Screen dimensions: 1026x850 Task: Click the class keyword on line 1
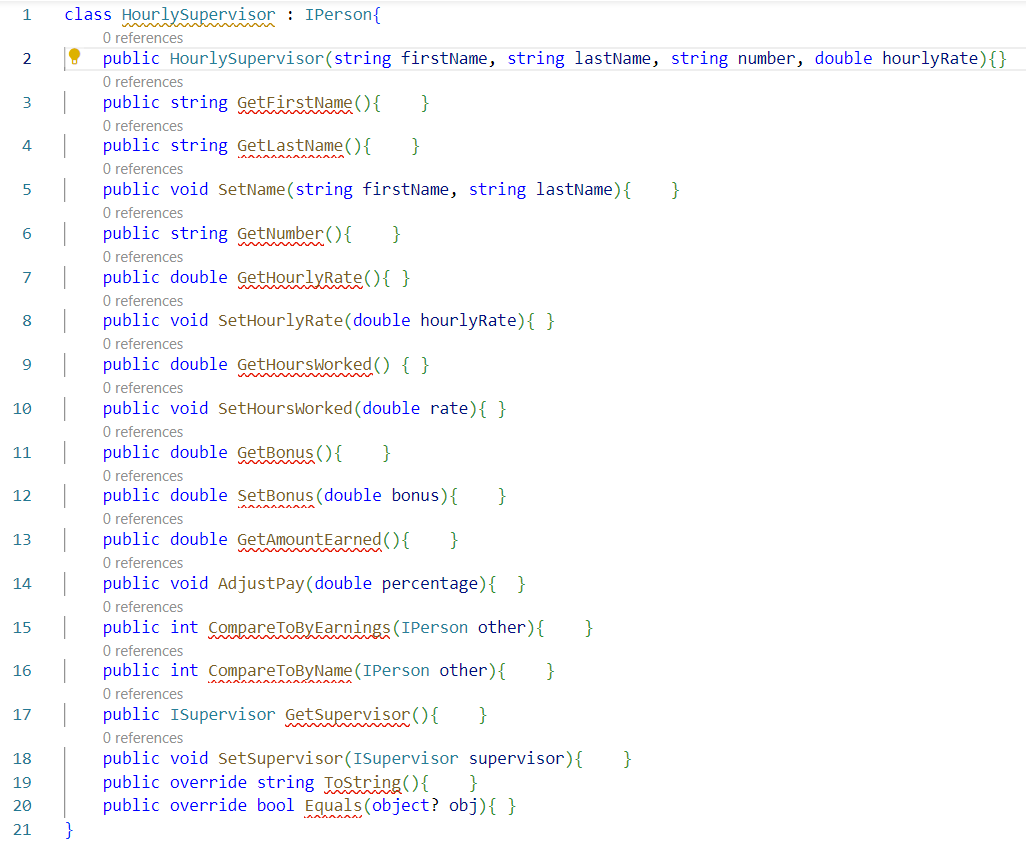coord(88,15)
